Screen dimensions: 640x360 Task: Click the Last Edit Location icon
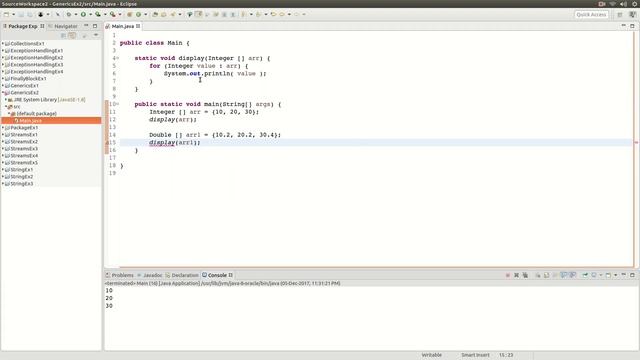[273, 14]
